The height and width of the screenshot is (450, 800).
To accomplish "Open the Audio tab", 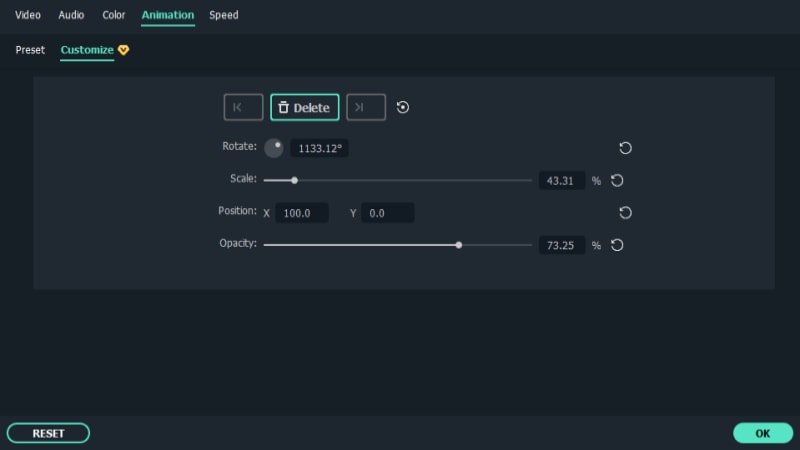I will coord(71,15).
